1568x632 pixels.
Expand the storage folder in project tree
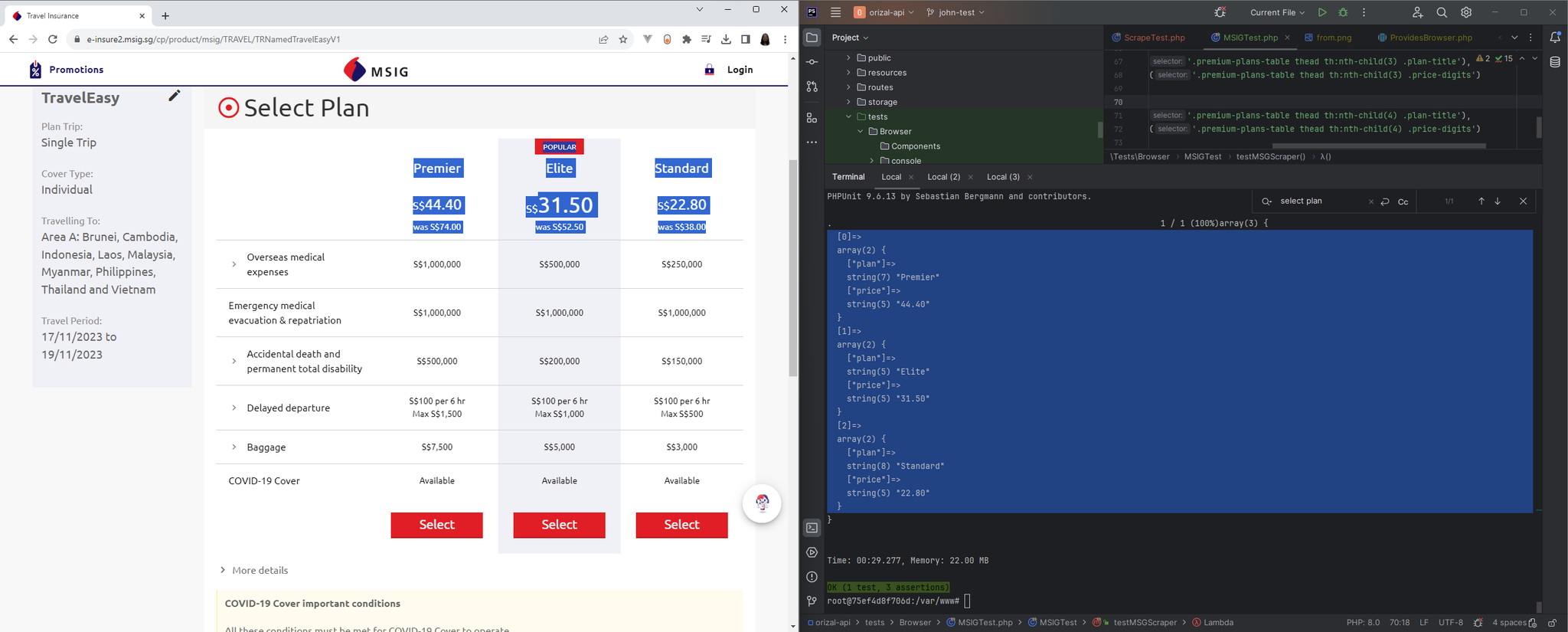(x=848, y=102)
